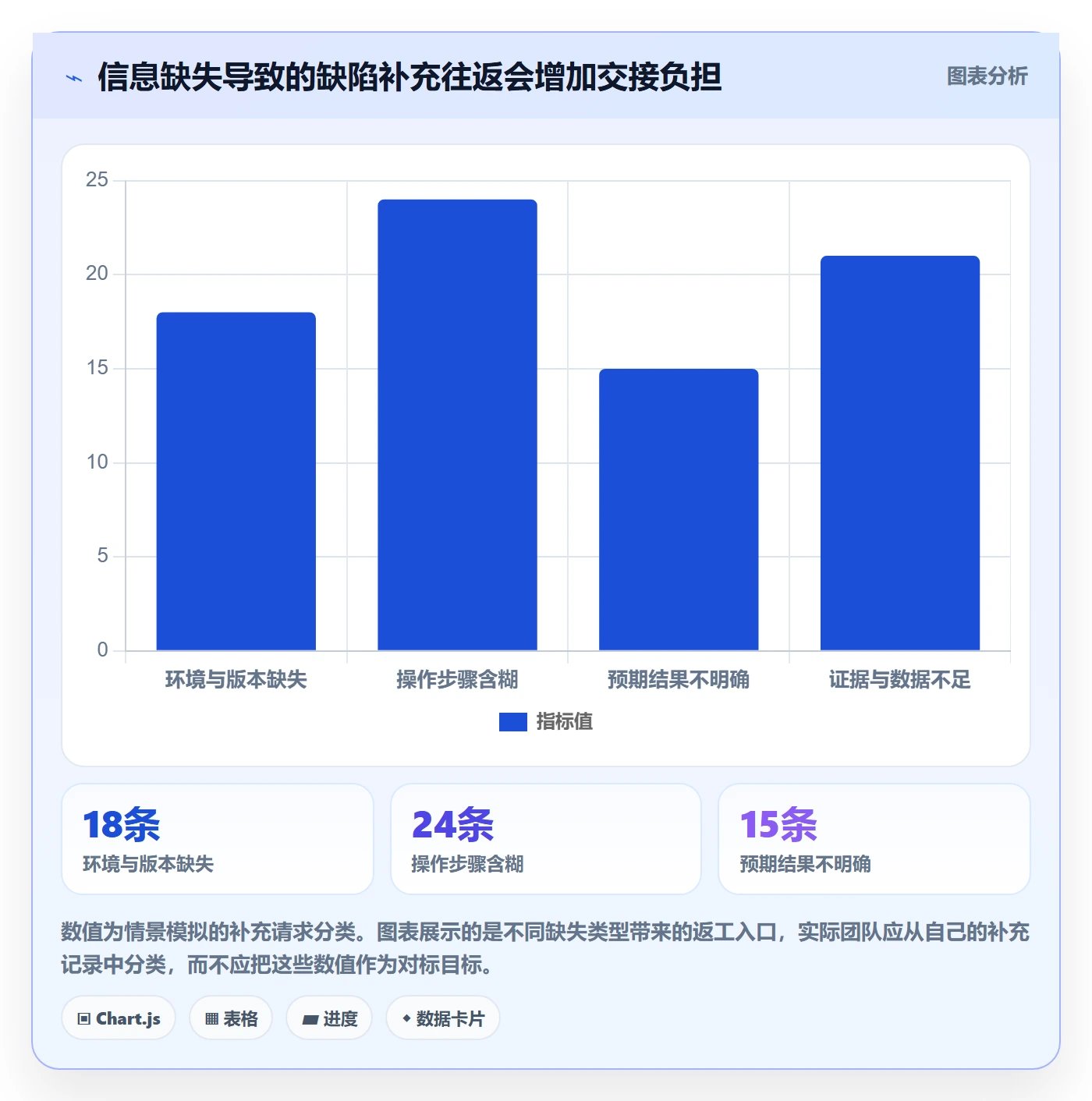1092x1101 pixels.
Task: Click the diamond icon in 数据卡片 chip
Action: [406, 1018]
